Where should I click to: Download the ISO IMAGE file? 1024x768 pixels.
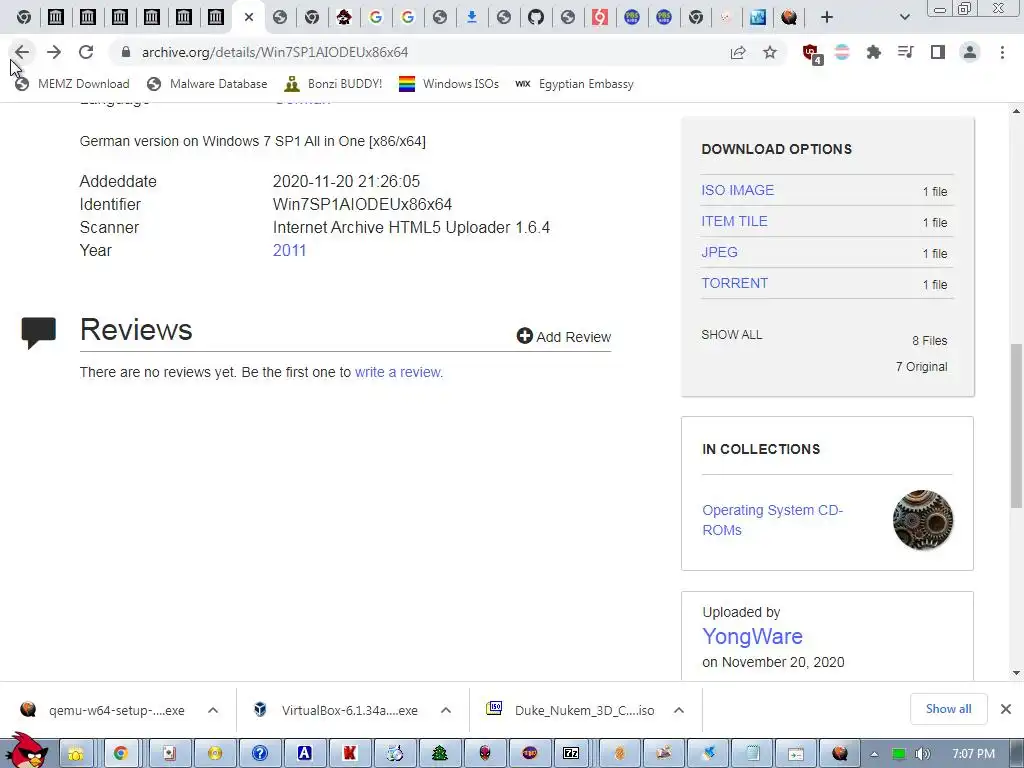737,190
